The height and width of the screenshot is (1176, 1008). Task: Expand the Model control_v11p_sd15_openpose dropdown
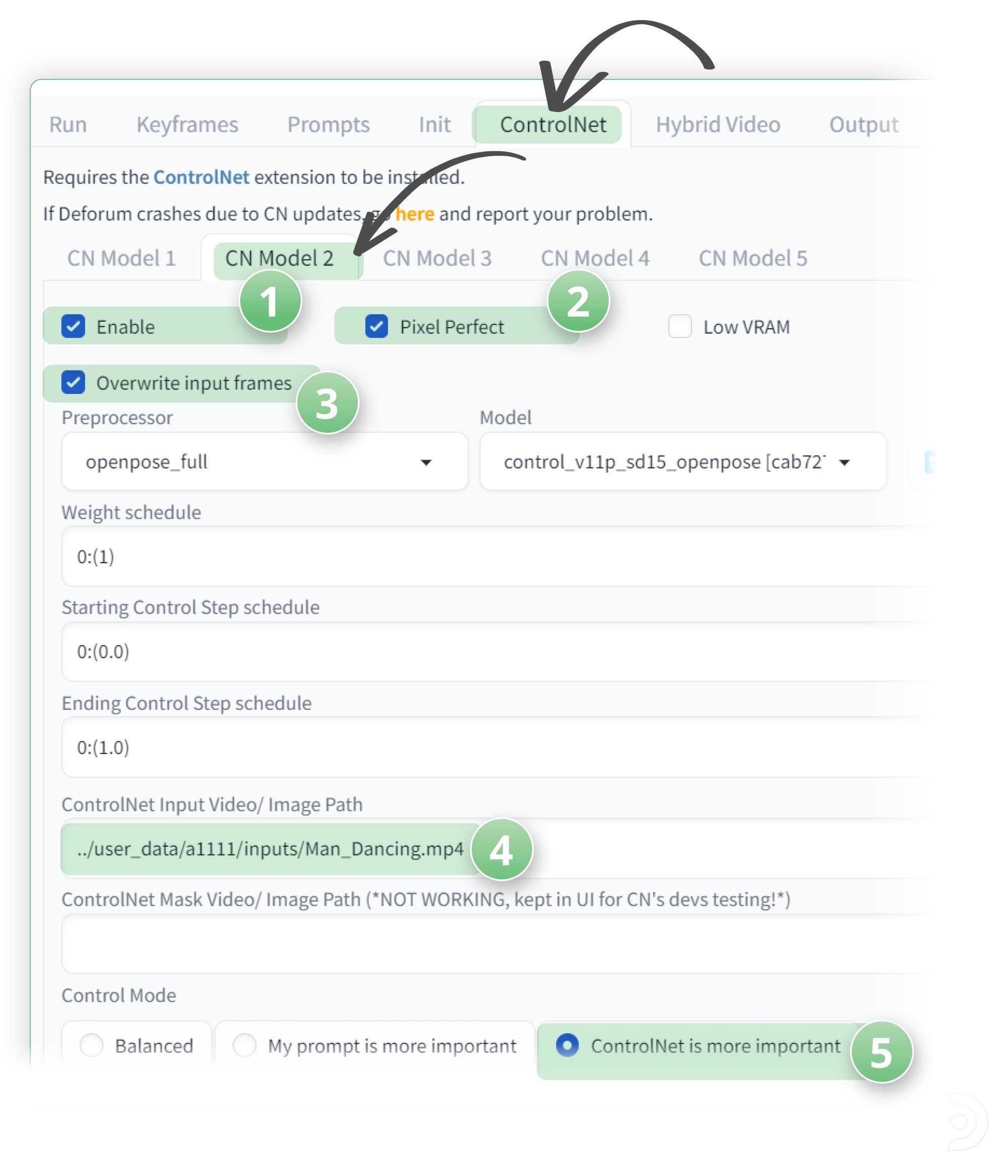pyautogui.click(x=682, y=461)
